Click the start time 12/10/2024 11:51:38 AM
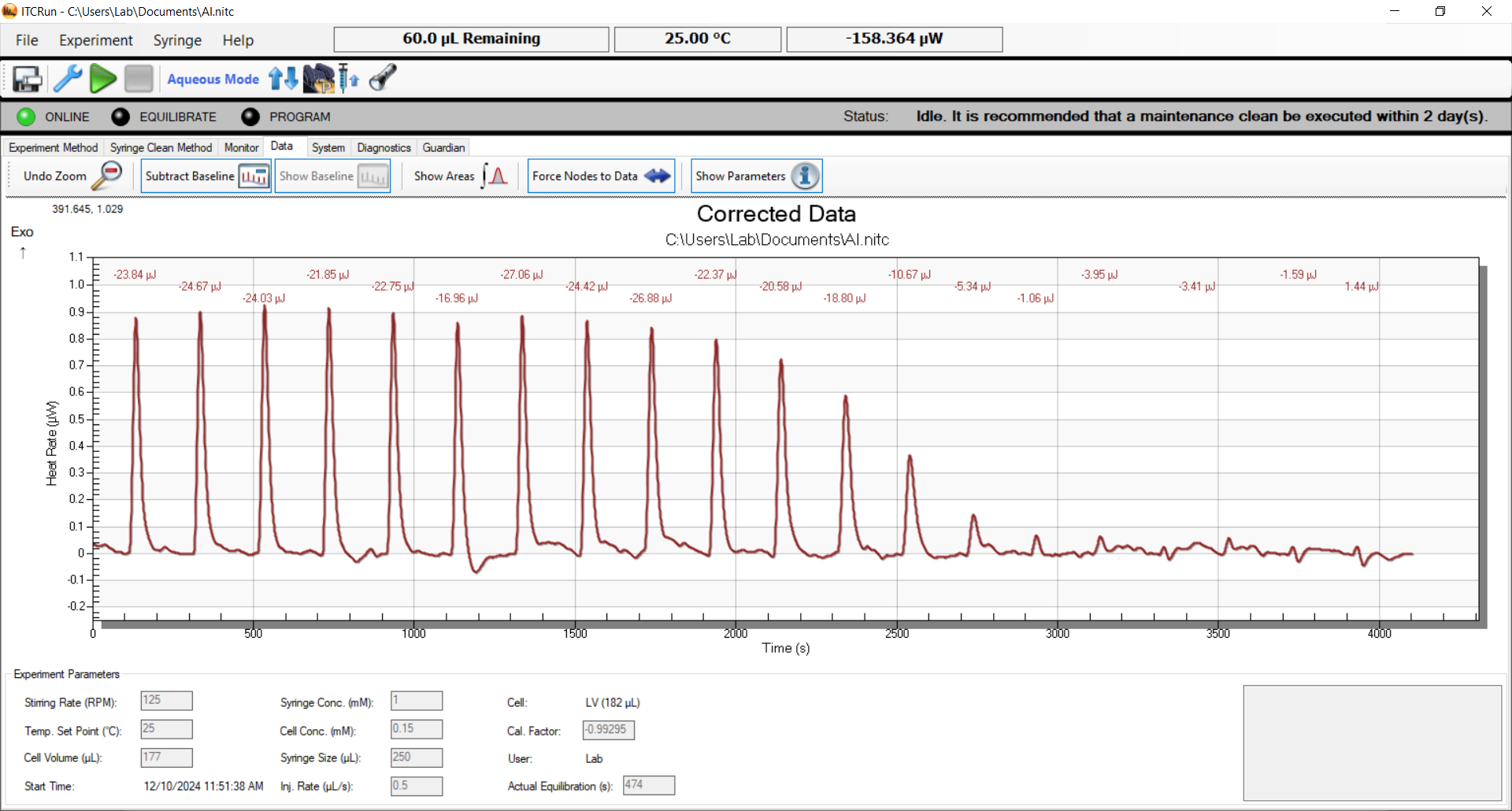This screenshot has width=1512, height=811. point(203,786)
